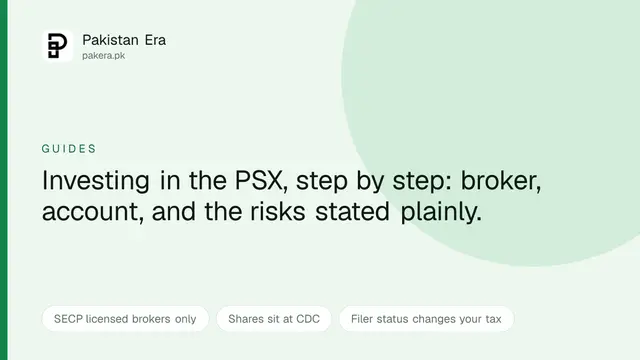The image size is (640, 360).
Task: Click the word Era beside the logo
Action: tap(155, 40)
